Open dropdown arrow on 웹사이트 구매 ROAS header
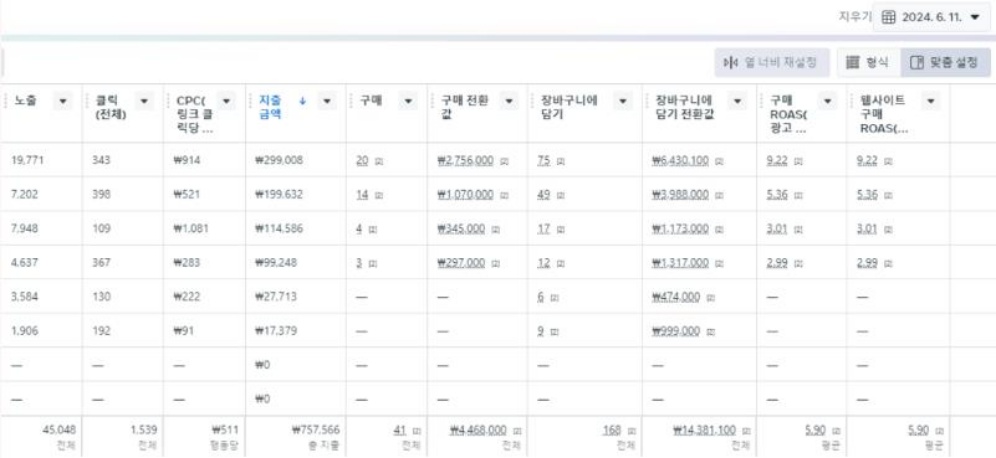Image resolution: width=996 pixels, height=458 pixels. point(931,101)
